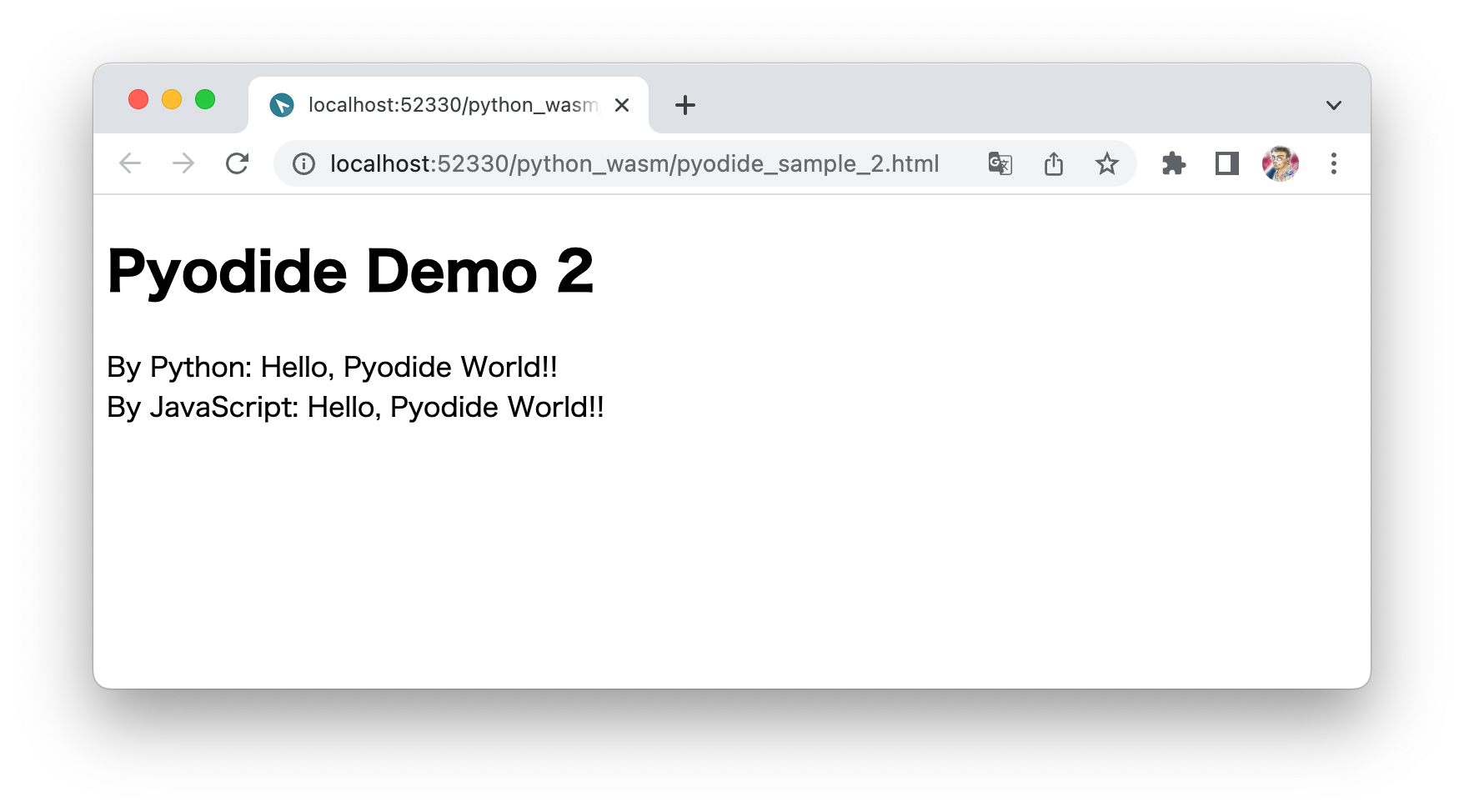Bookmark this page using the star icon

1108,163
